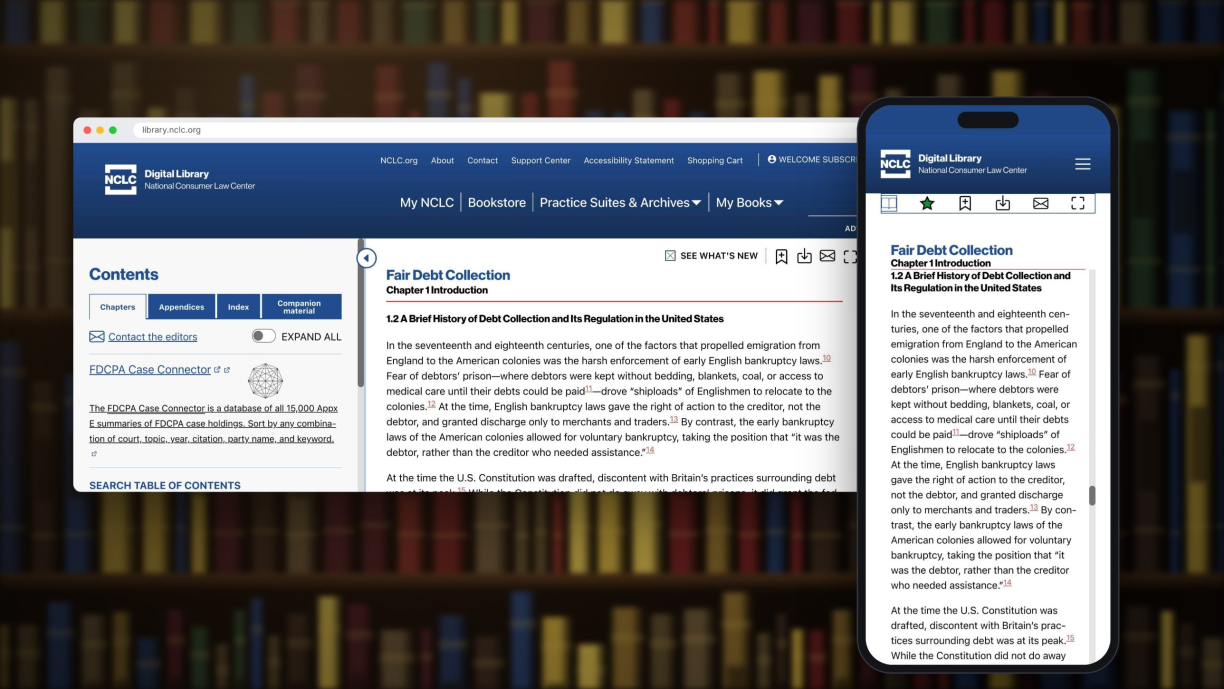Viewport: 1224px width, 689px height.
Task: Click download icon on phone toolbar
Action: [x=1003, y=203]
